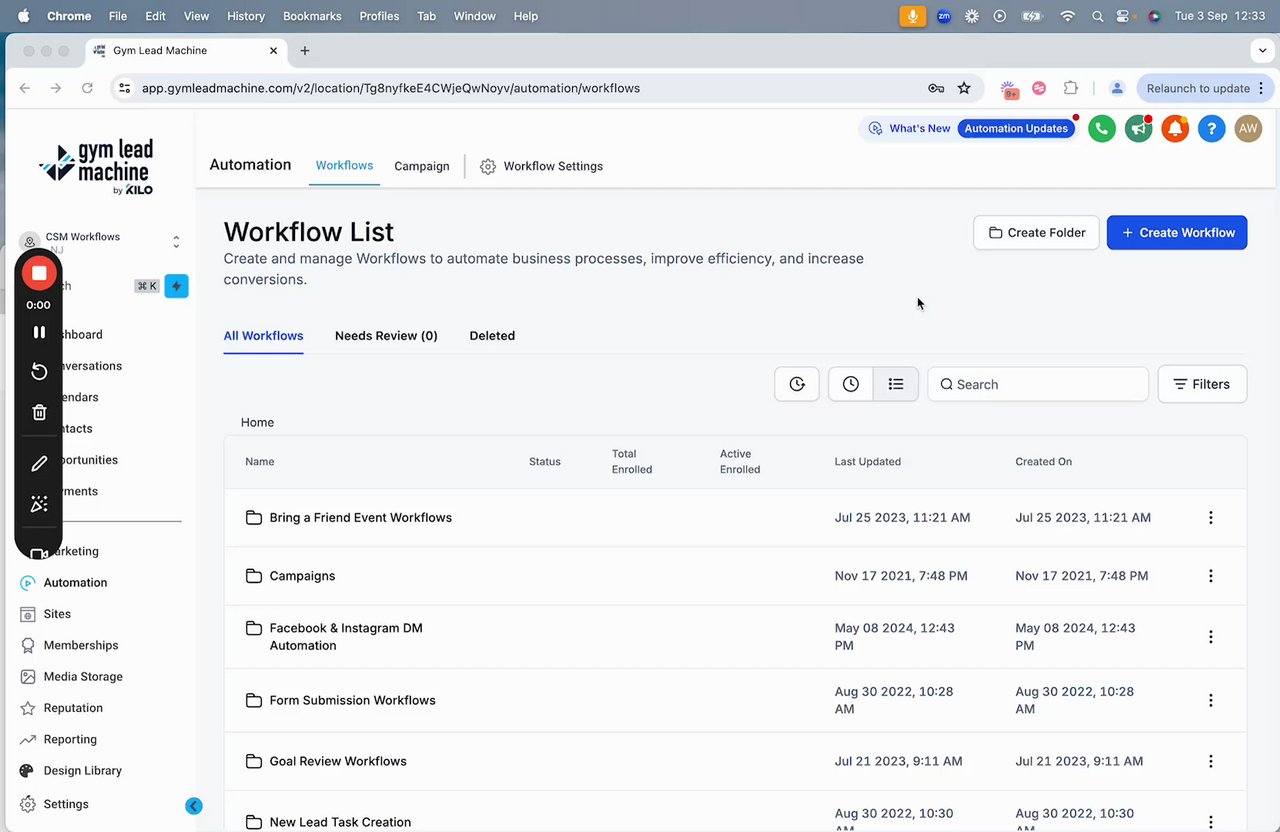
Task: Stop the screen recording with red button
Action: pyautogui.click(x=39, y=273)
